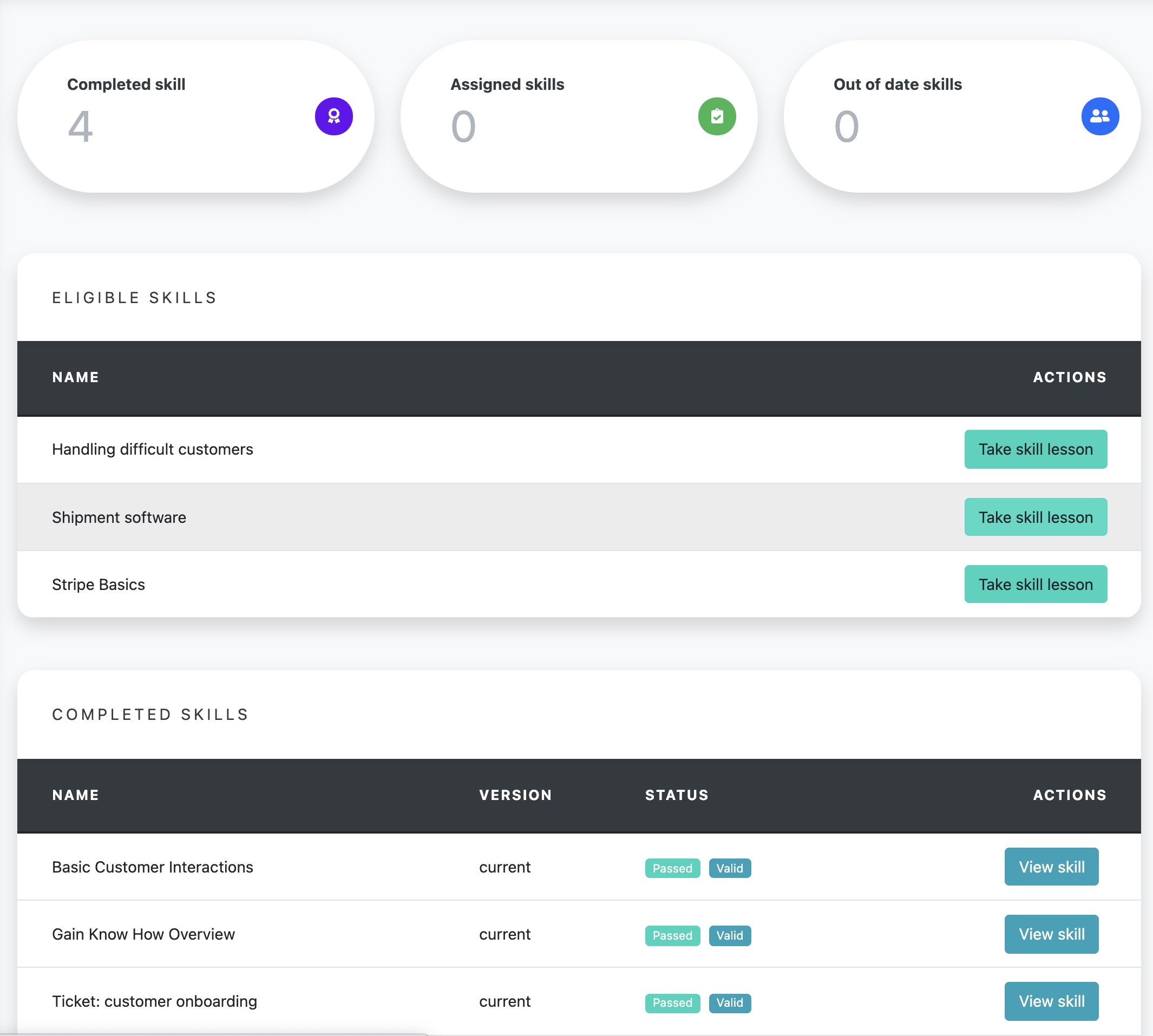Image resolution: width=1153 pixels, height=1036 pixels.
Task: Click the Valid badge for Ticket: customer onboarding
Action: (x=729, y=1002)
